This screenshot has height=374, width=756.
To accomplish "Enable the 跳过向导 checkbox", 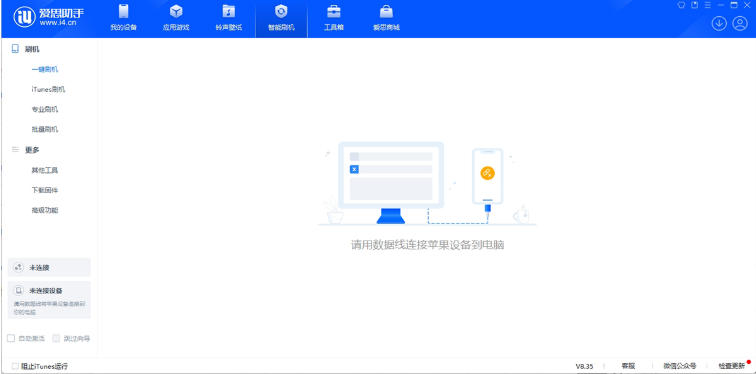I will 57,338.
